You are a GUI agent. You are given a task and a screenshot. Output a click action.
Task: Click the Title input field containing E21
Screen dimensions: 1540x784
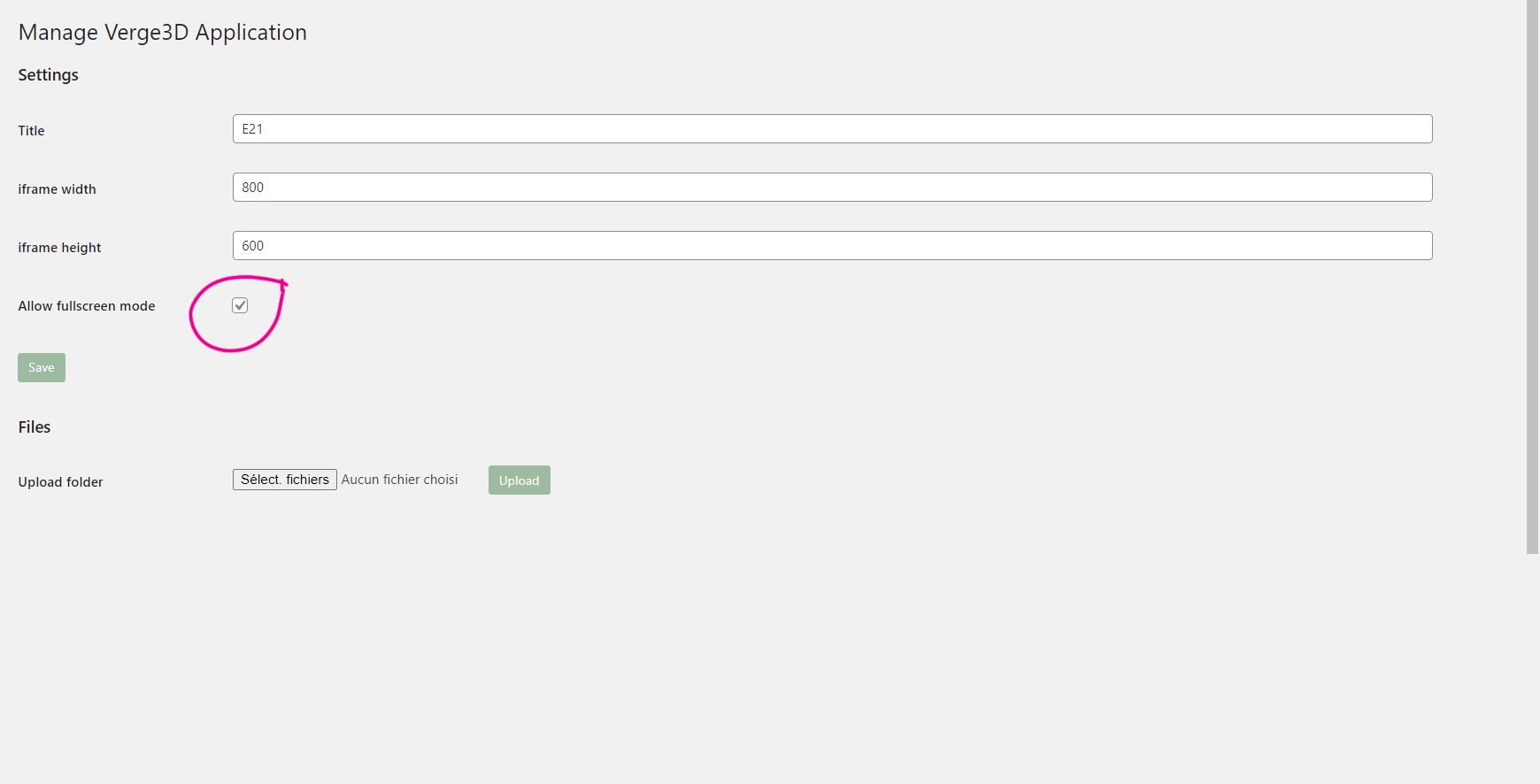point(832,128)
